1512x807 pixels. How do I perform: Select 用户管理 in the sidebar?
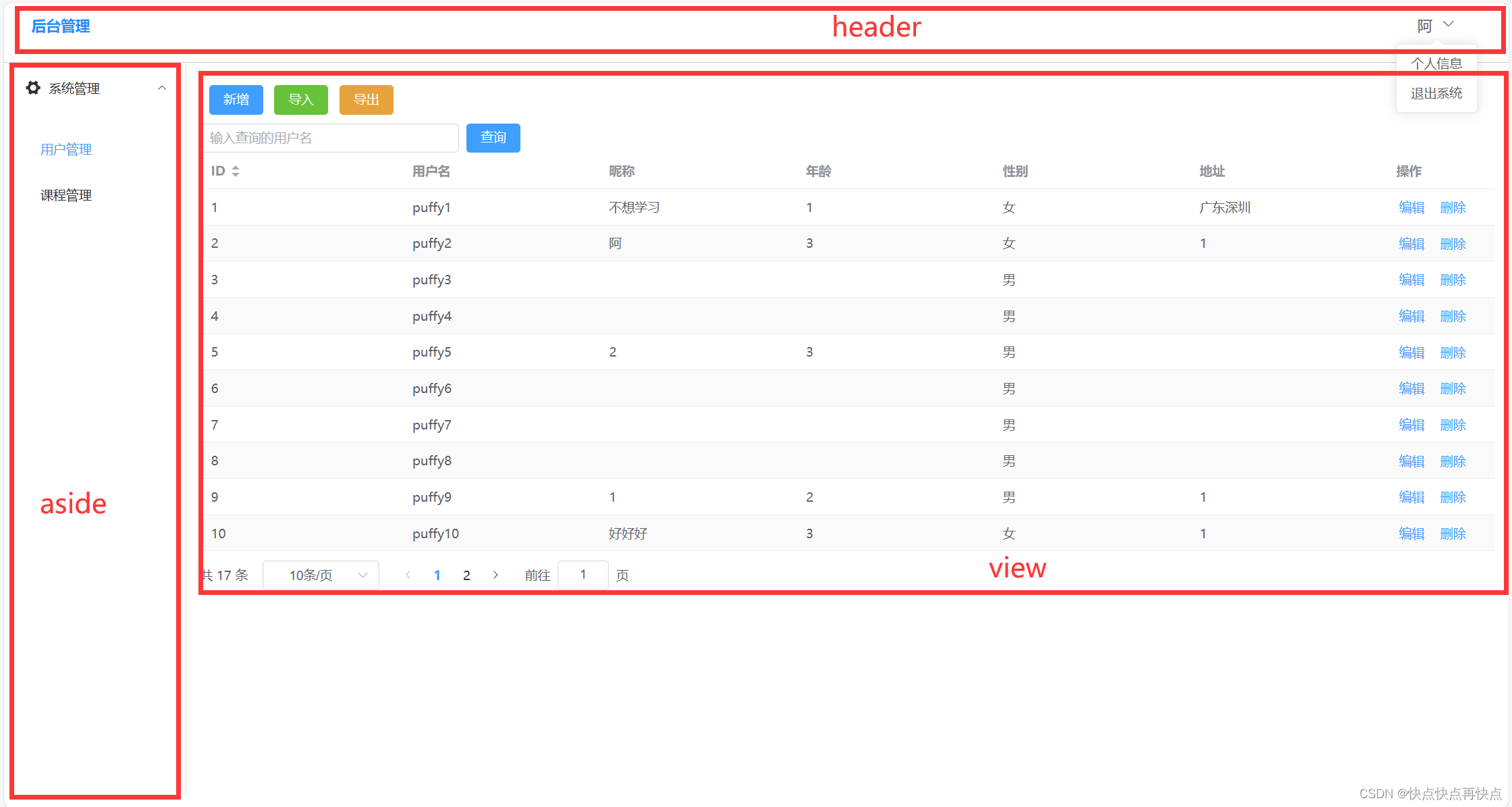[66, 149]
